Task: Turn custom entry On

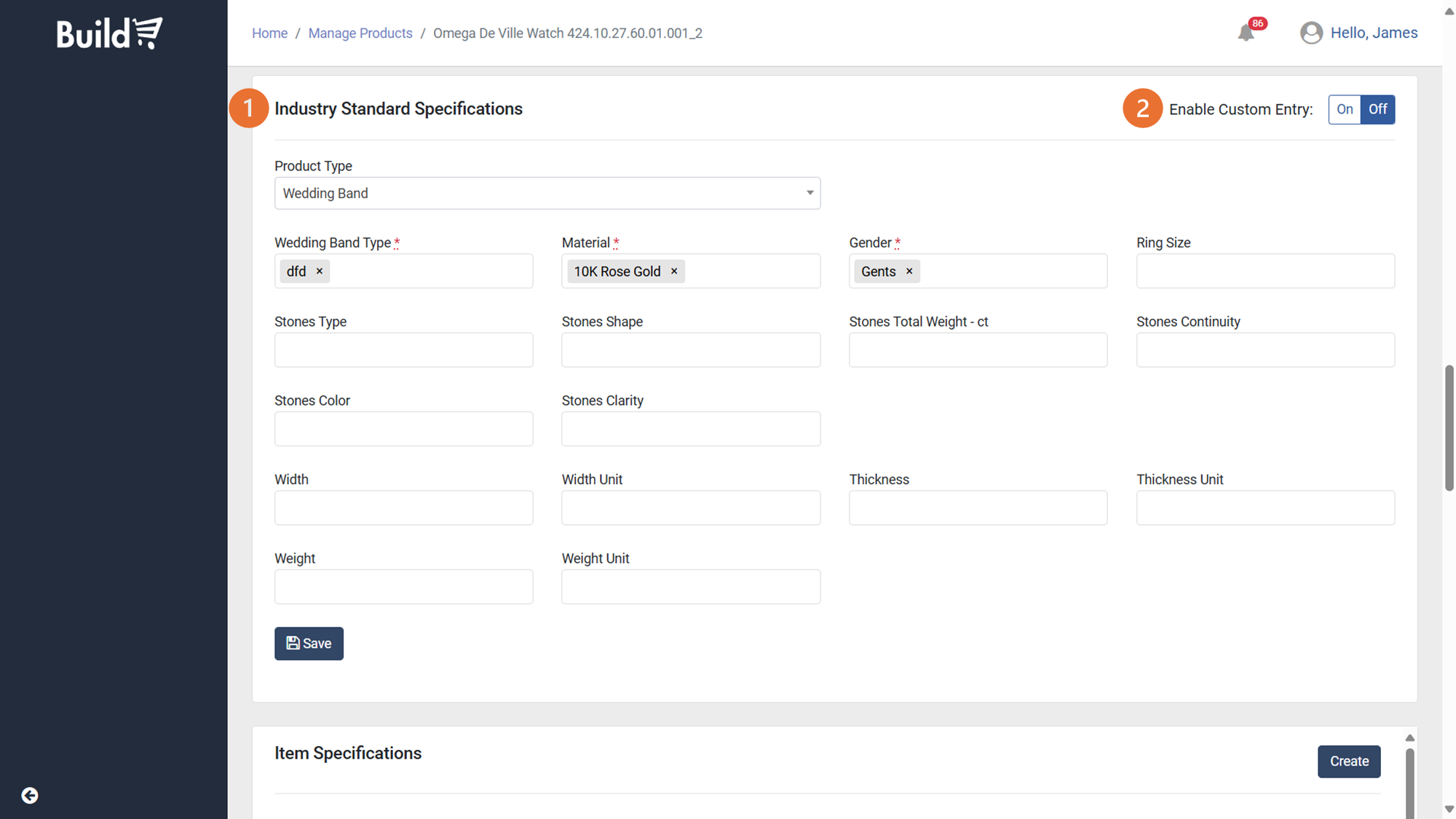Action: point(1345,109)
